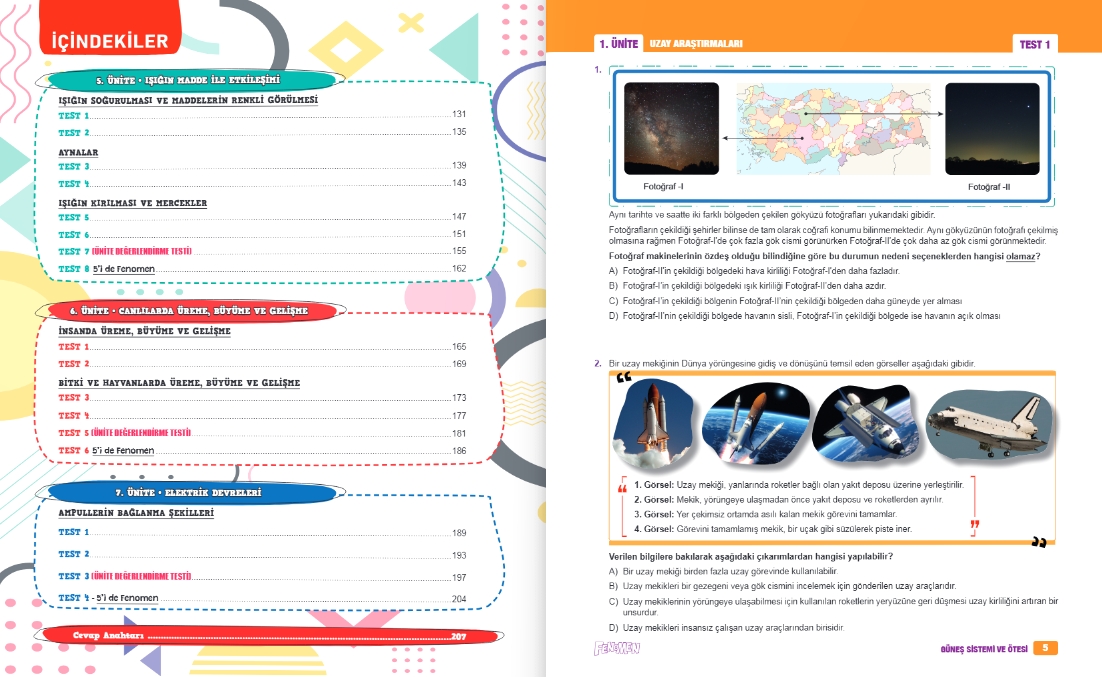
Task: Click the 2. Görsel description line
Action: pos(789,499)
